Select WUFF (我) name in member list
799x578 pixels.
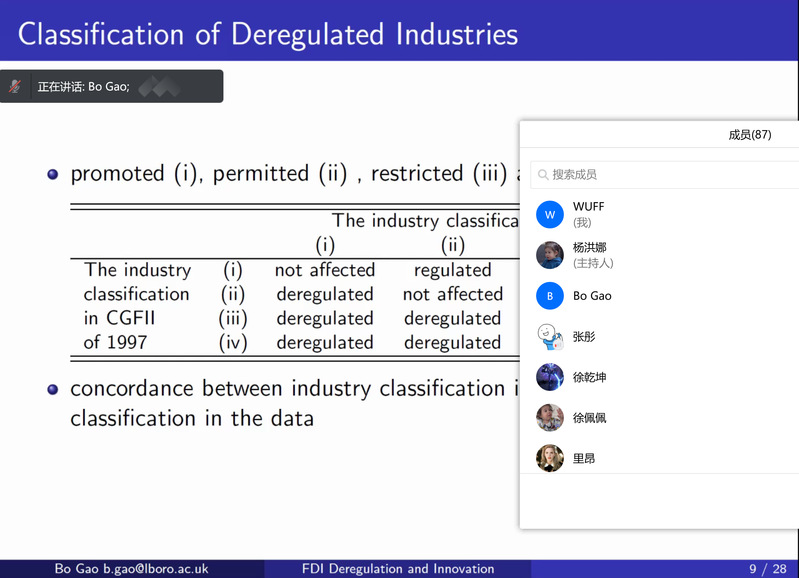tap(588, 207)
